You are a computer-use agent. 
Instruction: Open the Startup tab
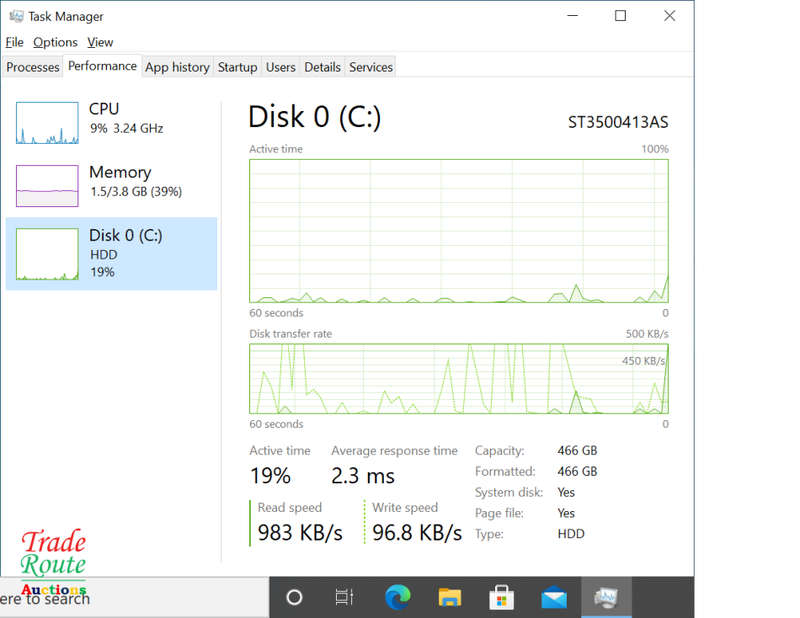[x=237, y=67]
